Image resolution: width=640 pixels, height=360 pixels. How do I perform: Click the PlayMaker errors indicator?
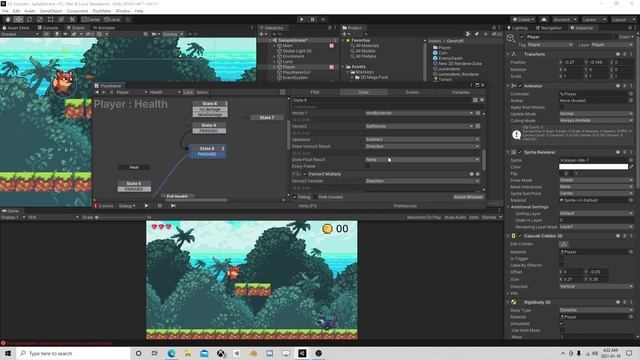tap(104, 206)
